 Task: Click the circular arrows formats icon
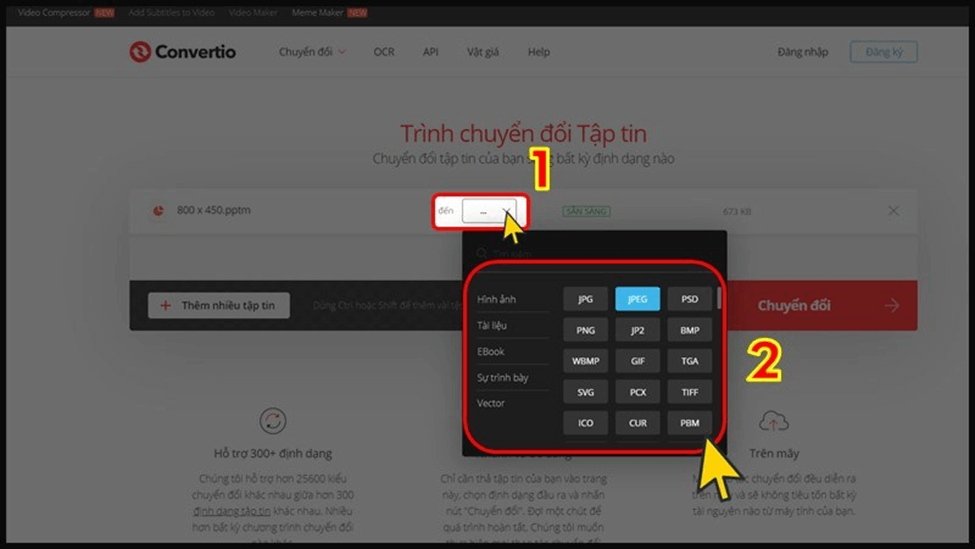[273, 421]
